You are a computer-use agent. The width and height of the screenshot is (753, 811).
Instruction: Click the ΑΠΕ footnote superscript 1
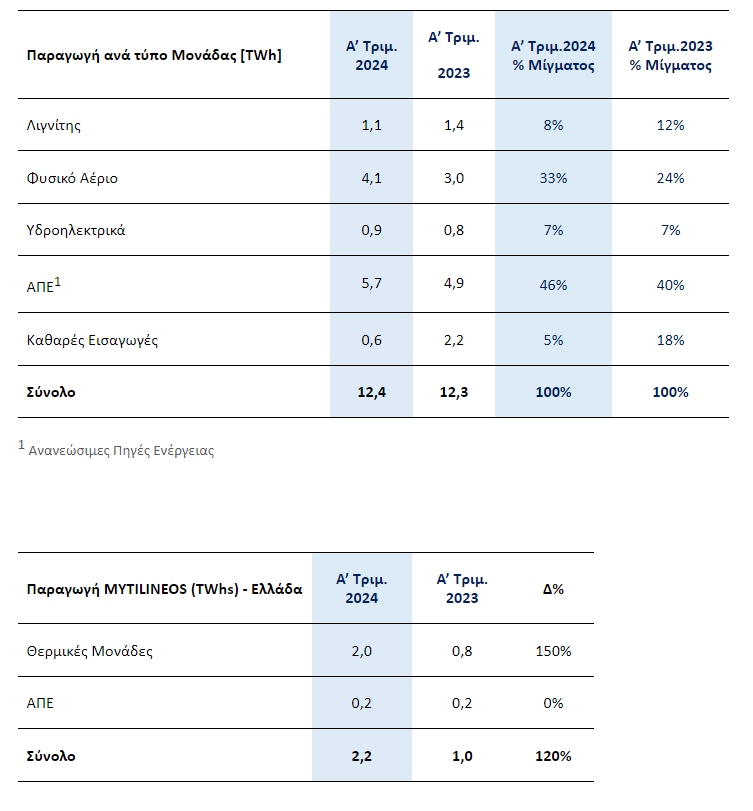coord(57,282)
